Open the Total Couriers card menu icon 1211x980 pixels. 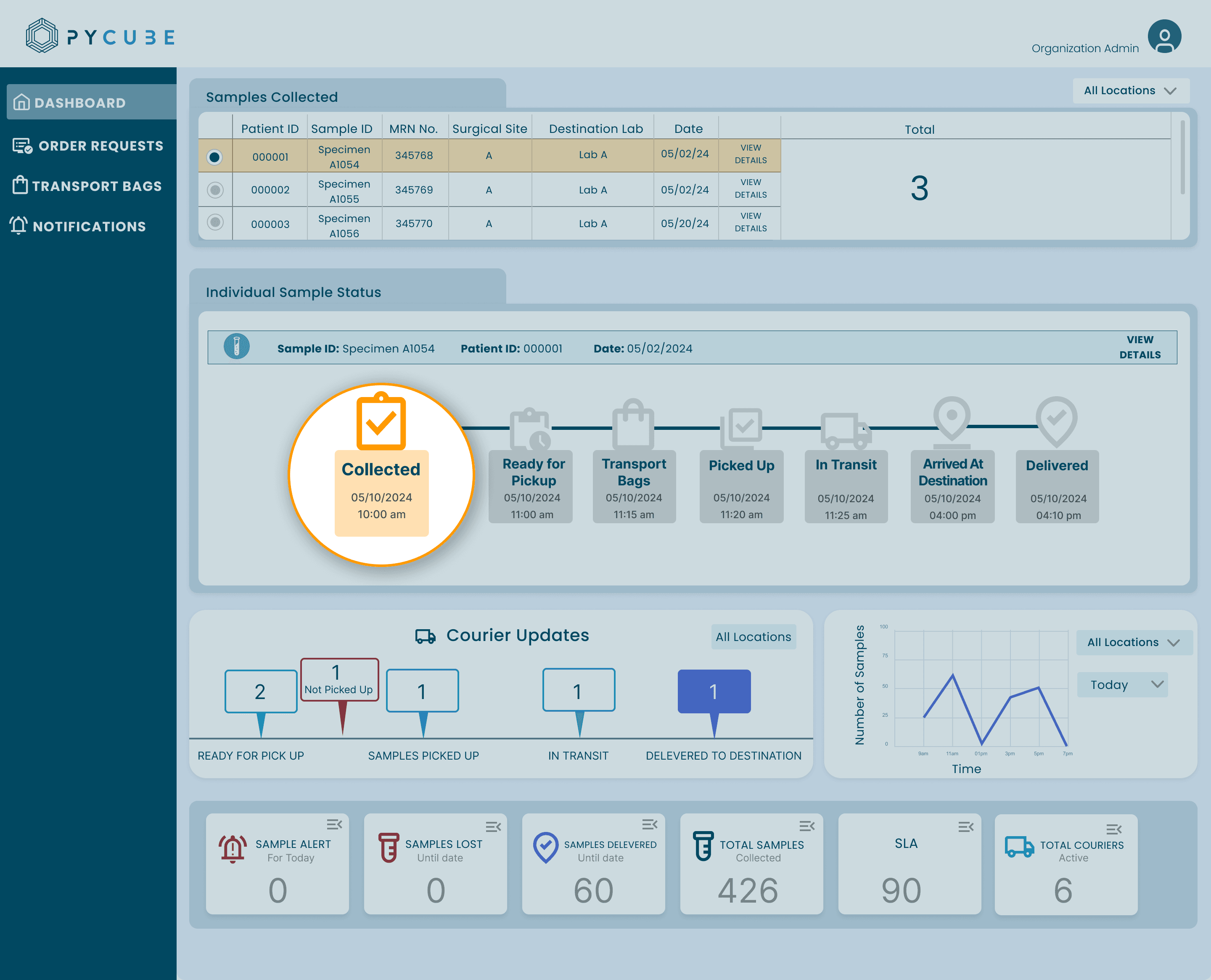click(1113, 829)
